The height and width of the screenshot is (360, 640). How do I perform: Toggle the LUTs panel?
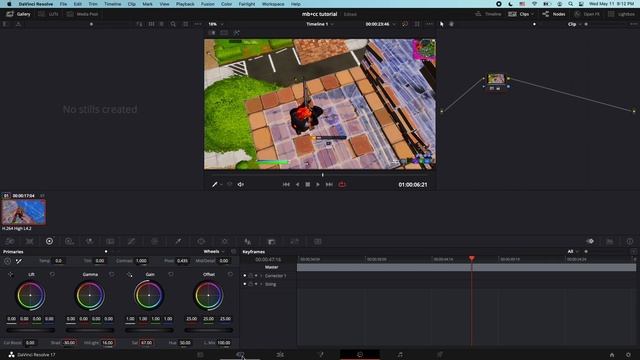coord(49,14)
